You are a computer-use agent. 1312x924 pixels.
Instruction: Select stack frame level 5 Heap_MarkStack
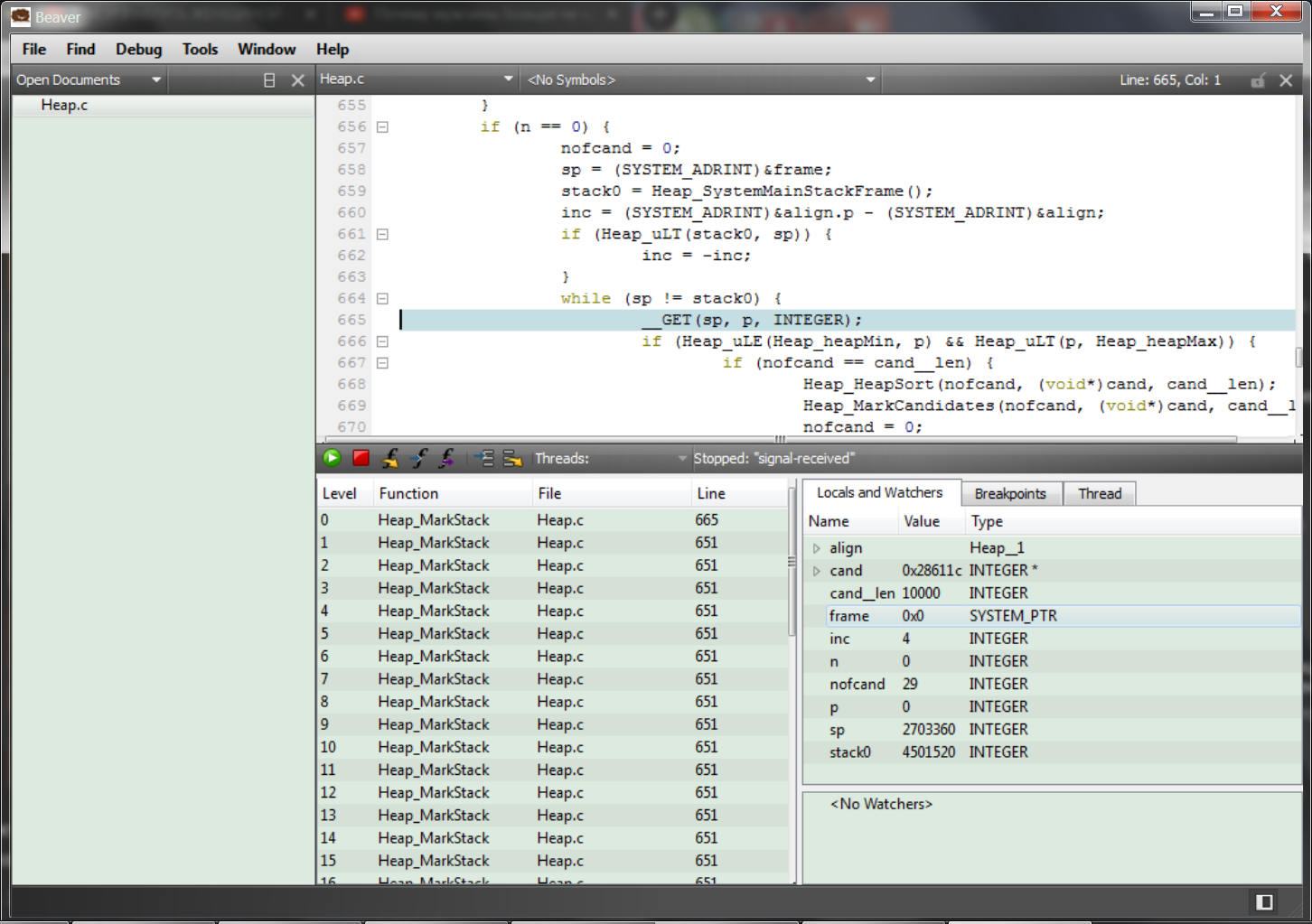(x=434, y=634)
